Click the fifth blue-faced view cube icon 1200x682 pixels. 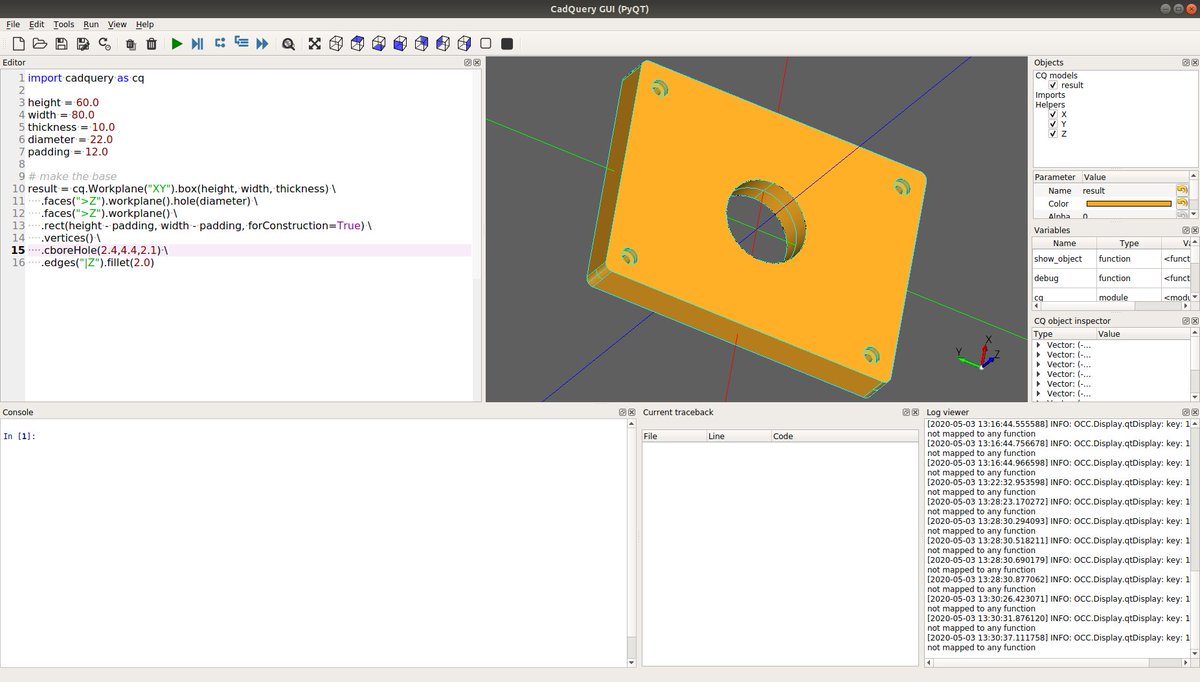point(443,43)
